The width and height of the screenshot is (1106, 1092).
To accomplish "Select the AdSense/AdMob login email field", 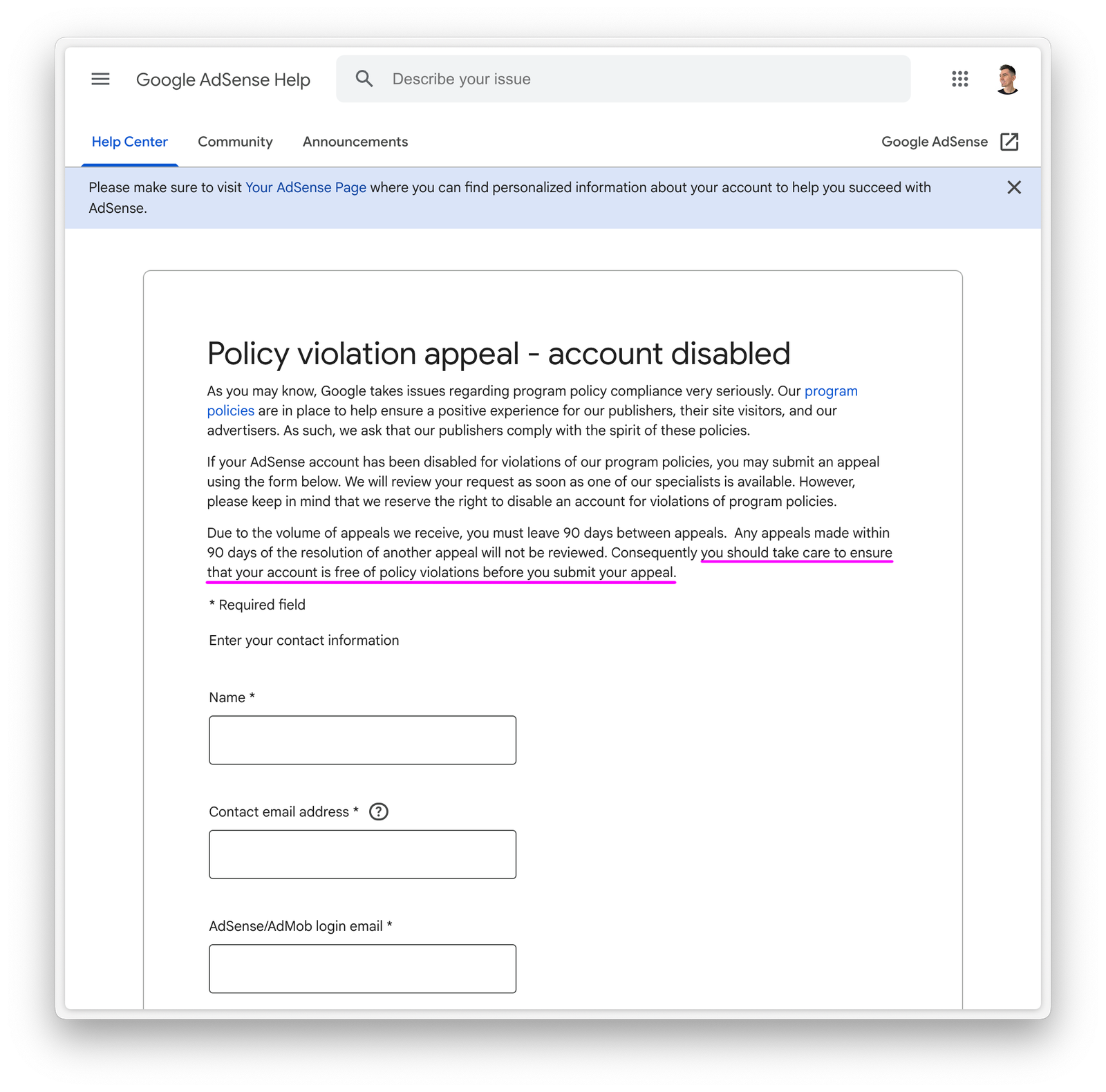I will [x=362, y=968].
